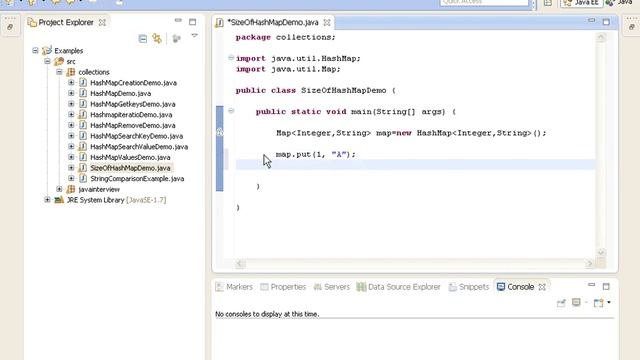
Task: Click the Pin Console icon
Action: pos(561,303)
